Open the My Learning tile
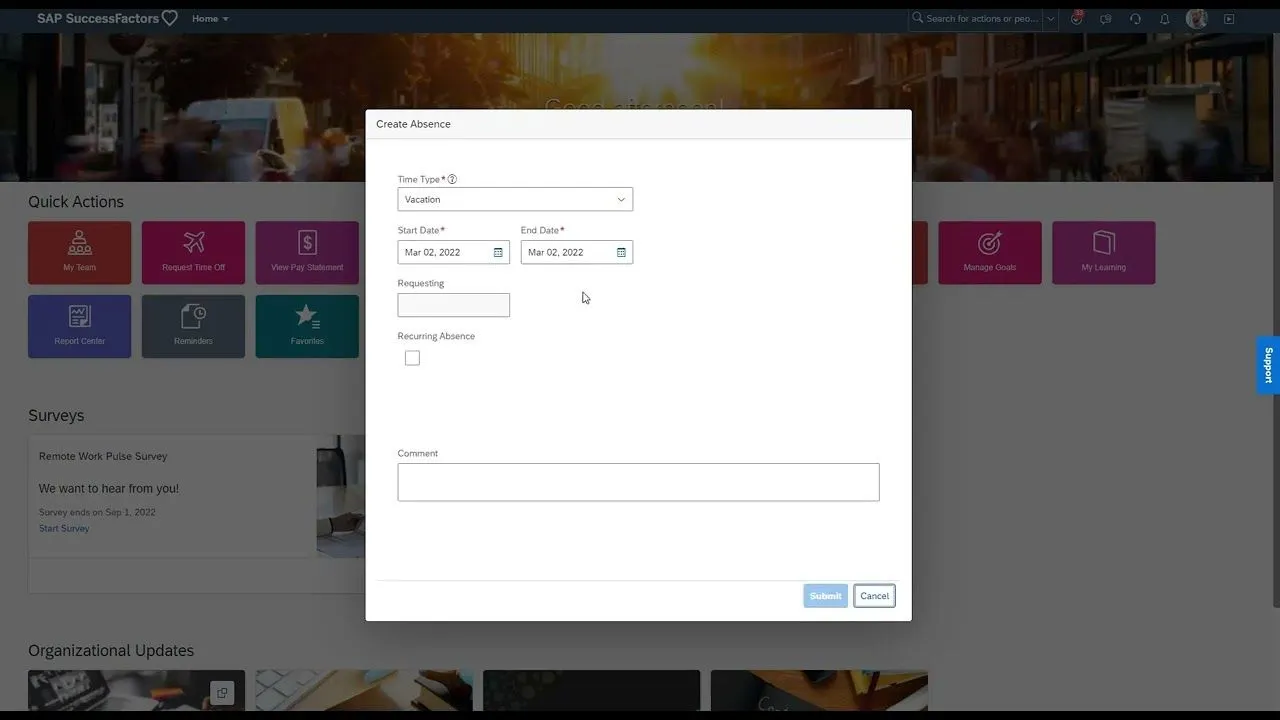Viewport: 1280px width, 720px height. [1103, 253]
